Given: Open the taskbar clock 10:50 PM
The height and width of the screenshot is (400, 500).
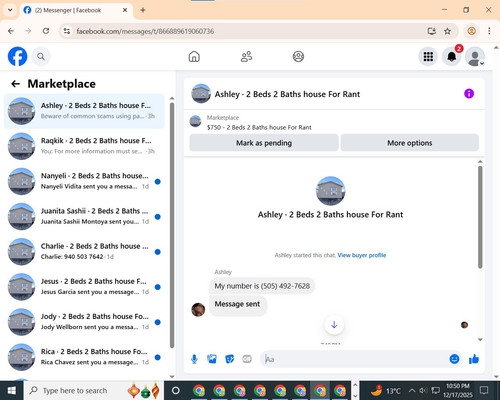Looking at the screenshot, I should pyautogui.click(x=458, y=390).
